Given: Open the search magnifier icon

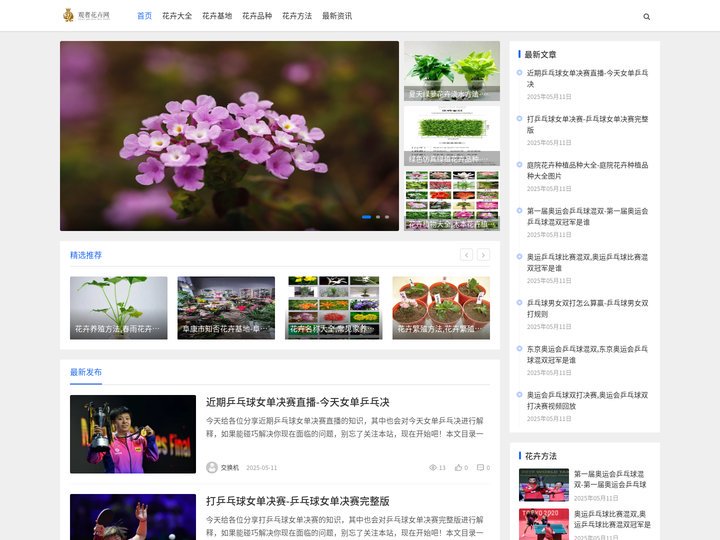Looking at the screenshot, I should [647, 17].
